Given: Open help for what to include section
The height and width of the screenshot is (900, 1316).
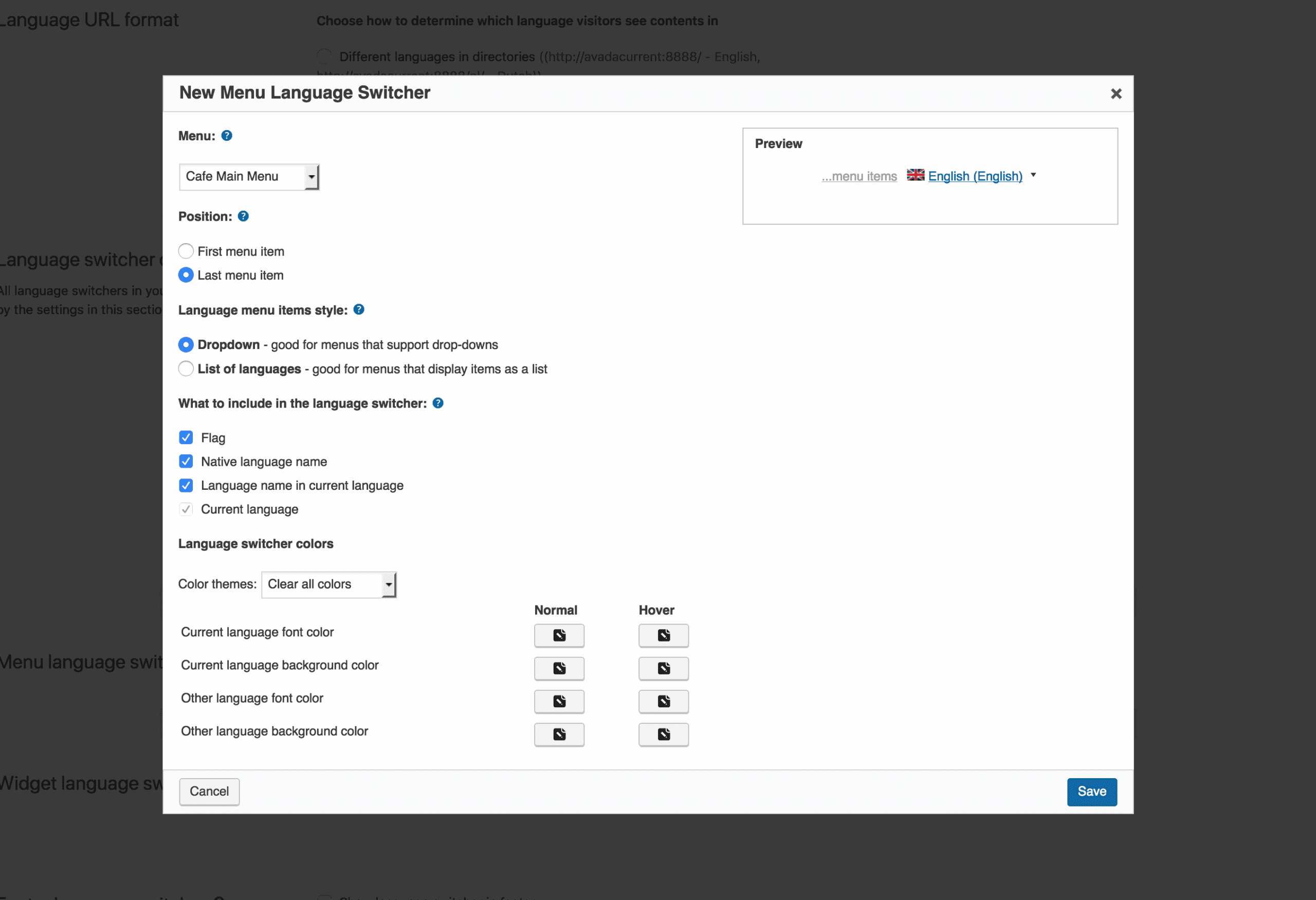Looking at the screenshot, I should coord(437,403).
